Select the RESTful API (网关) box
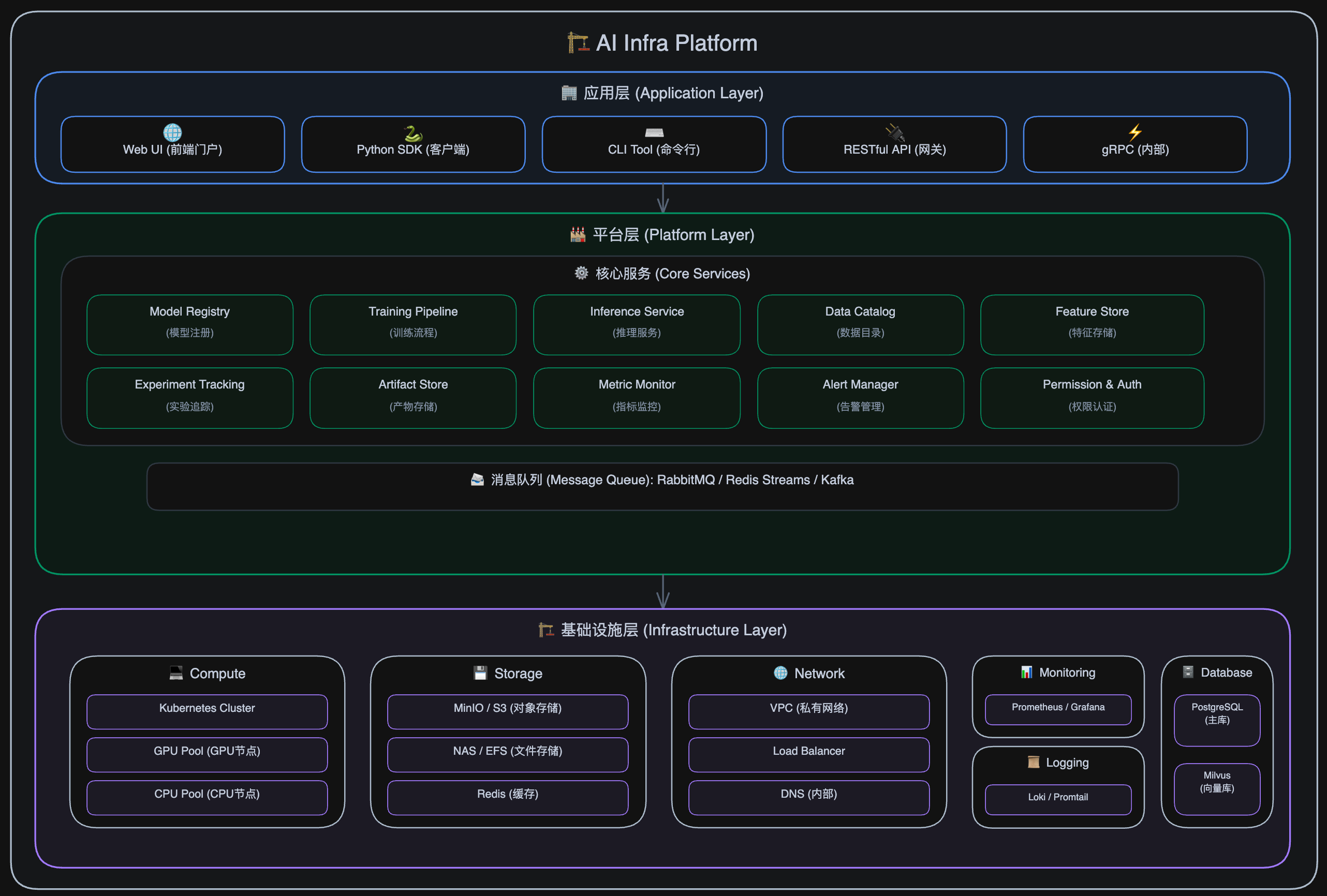The width and height of the screenshot is (1327, 896). pos(895,144)
